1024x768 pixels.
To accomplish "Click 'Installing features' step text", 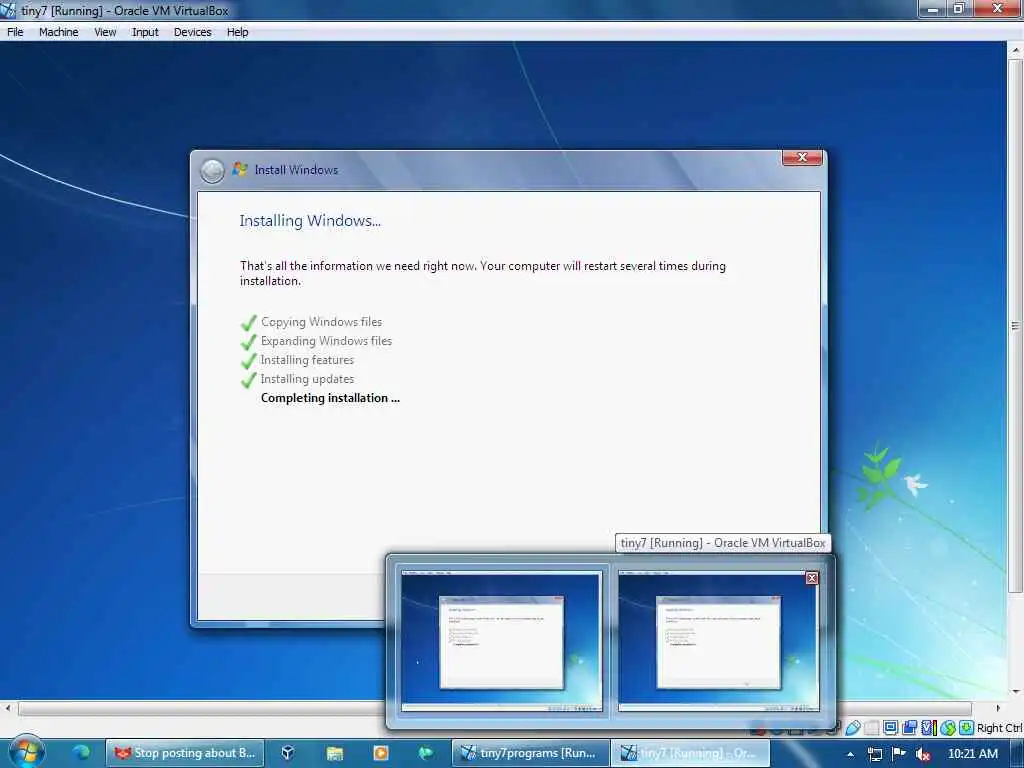I will (307, 360).
